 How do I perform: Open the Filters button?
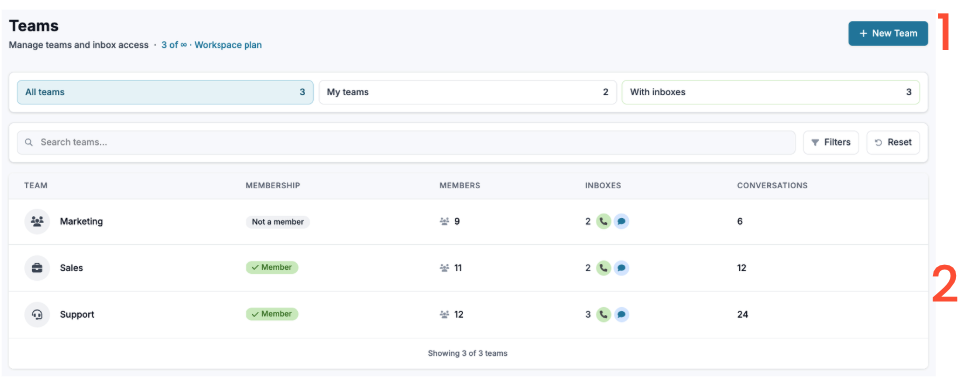[x=831, y=142]
